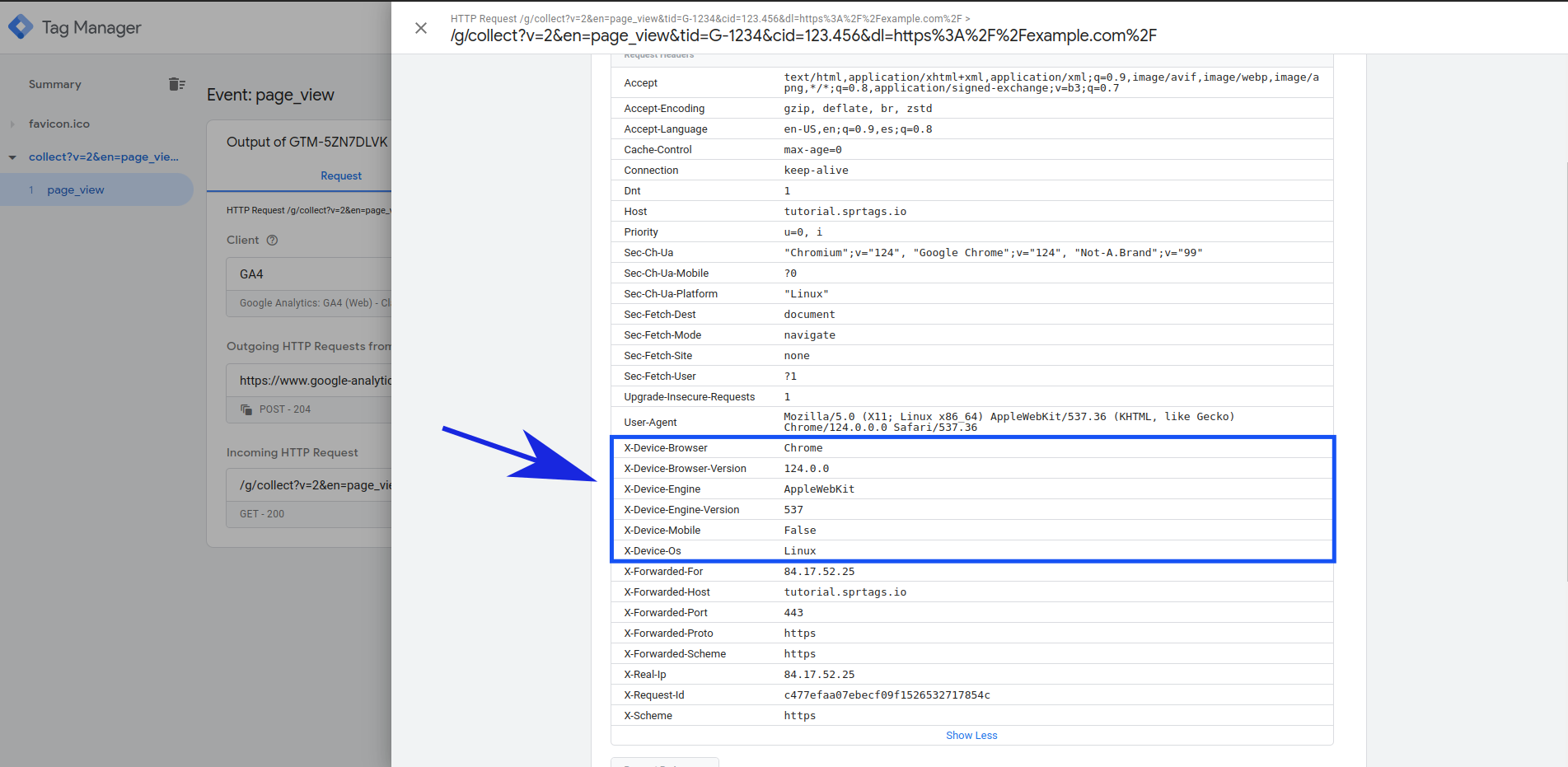This screenshot has height=767, width=1568.
Task: Open the GA4 client card
Action: coord(309,287)
